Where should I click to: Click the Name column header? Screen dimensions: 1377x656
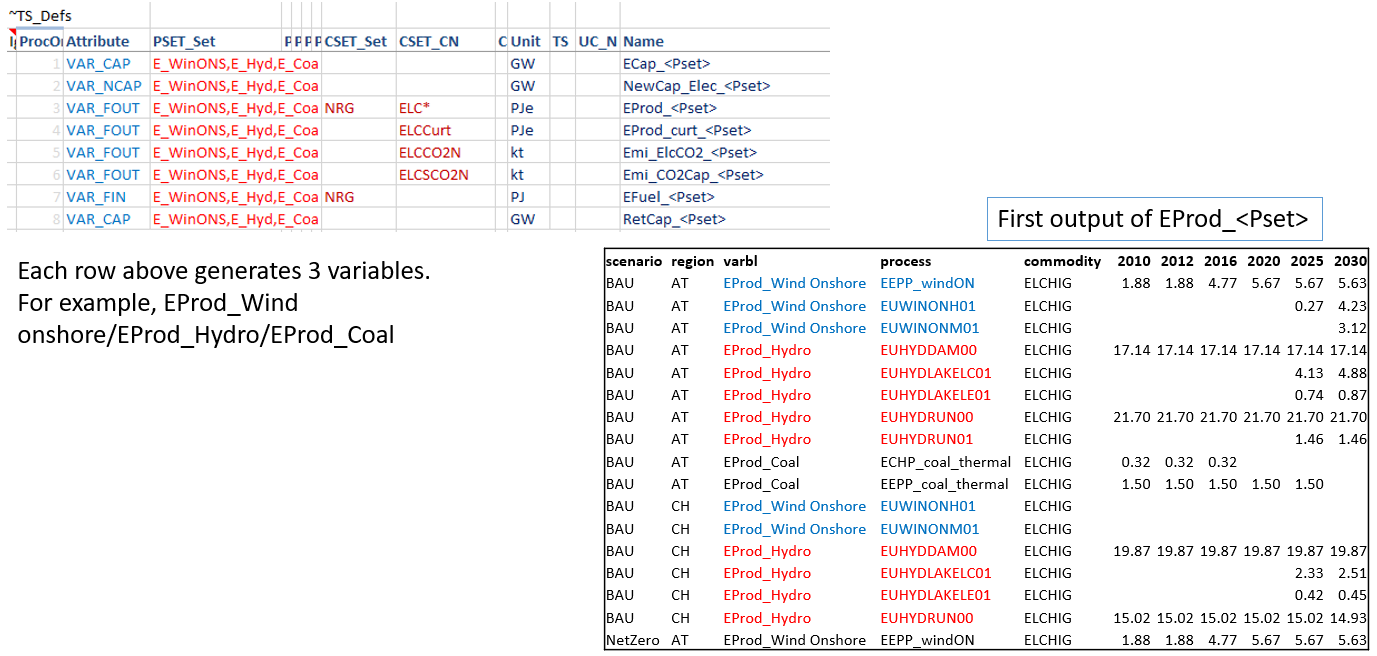tap(644, 41)
